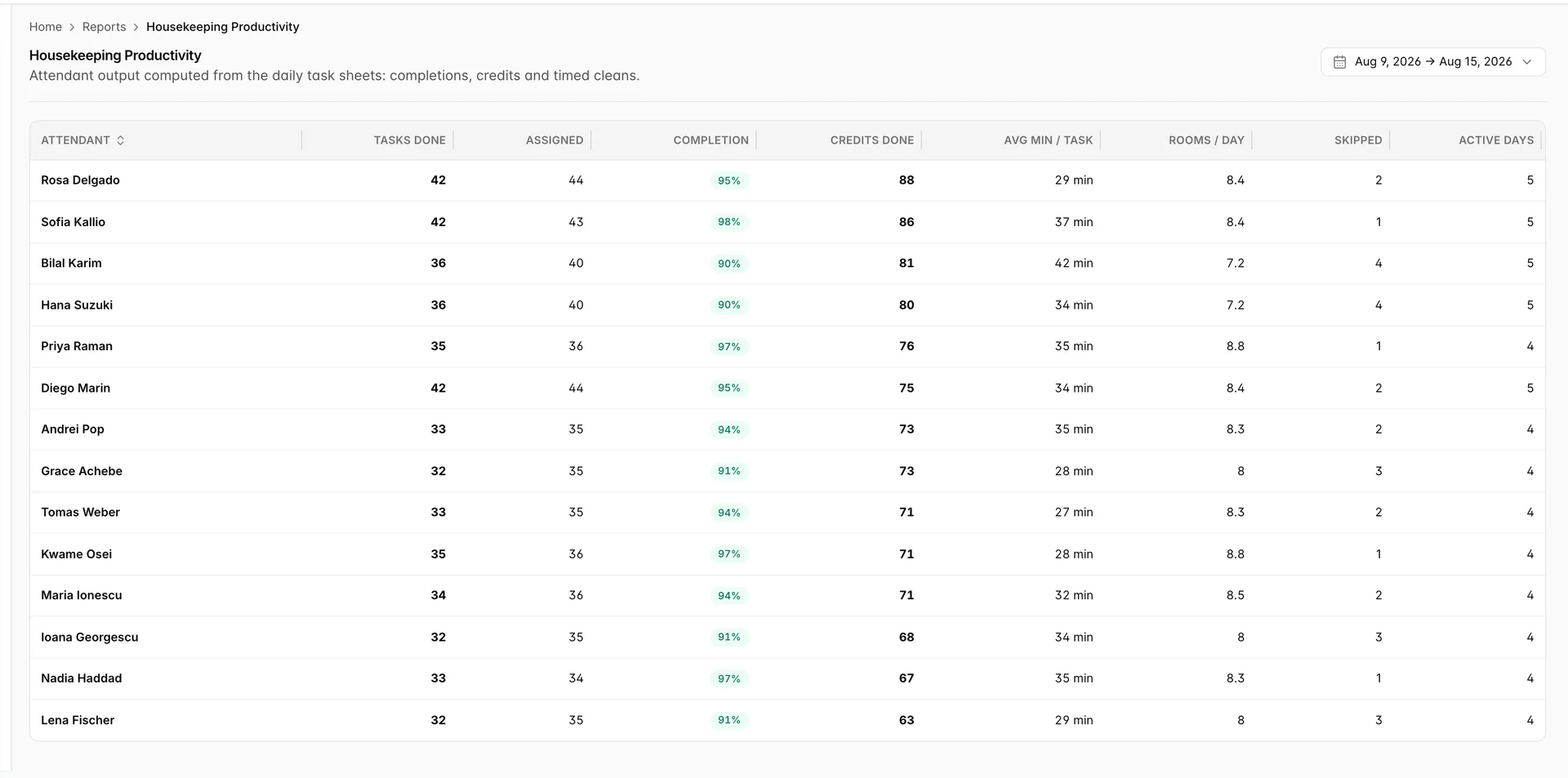Click the calendar icon in date range picker
This screenshot has width=1568, height=778.
(x=1339, y=62)
